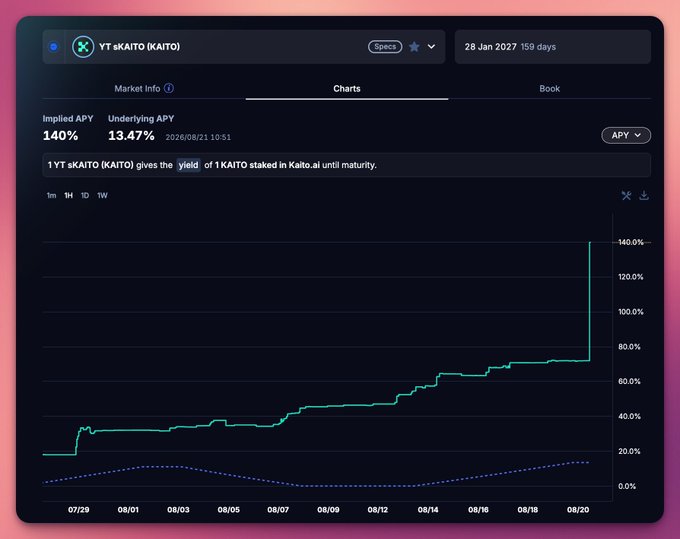Viewport: 680px width, 539px height.
Task: Click the 07/29 date axis label
Action: coord(78,510)
